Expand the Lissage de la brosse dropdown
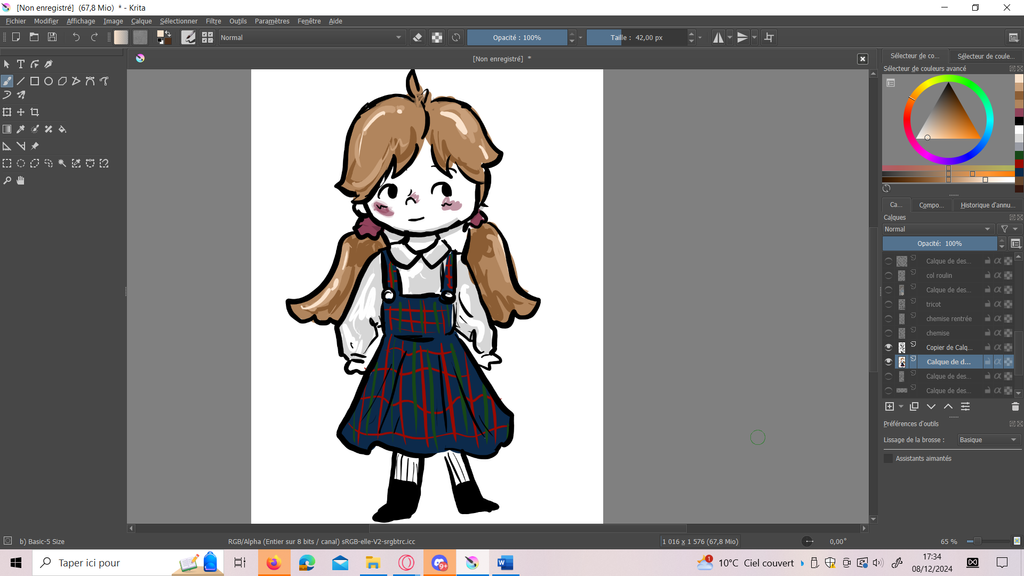 pyautogui.click(x=986, y=440)
